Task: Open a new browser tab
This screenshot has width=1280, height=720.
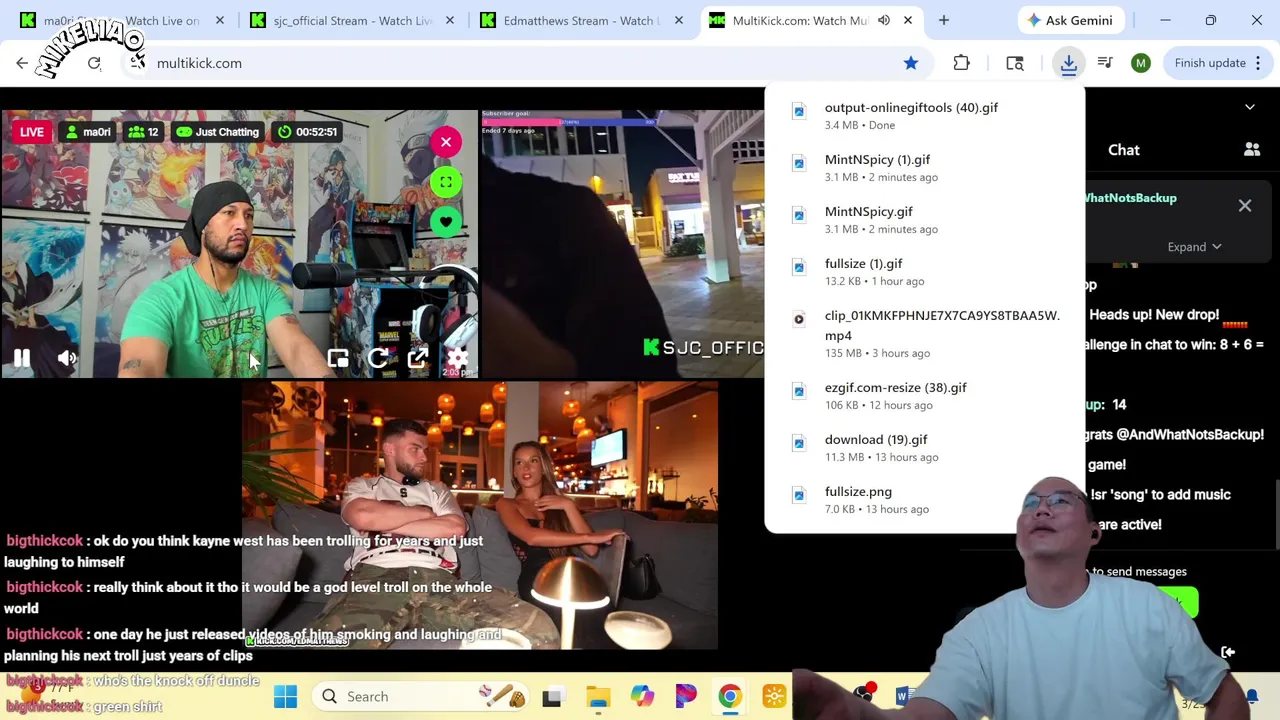Action: tap(943, 20)
